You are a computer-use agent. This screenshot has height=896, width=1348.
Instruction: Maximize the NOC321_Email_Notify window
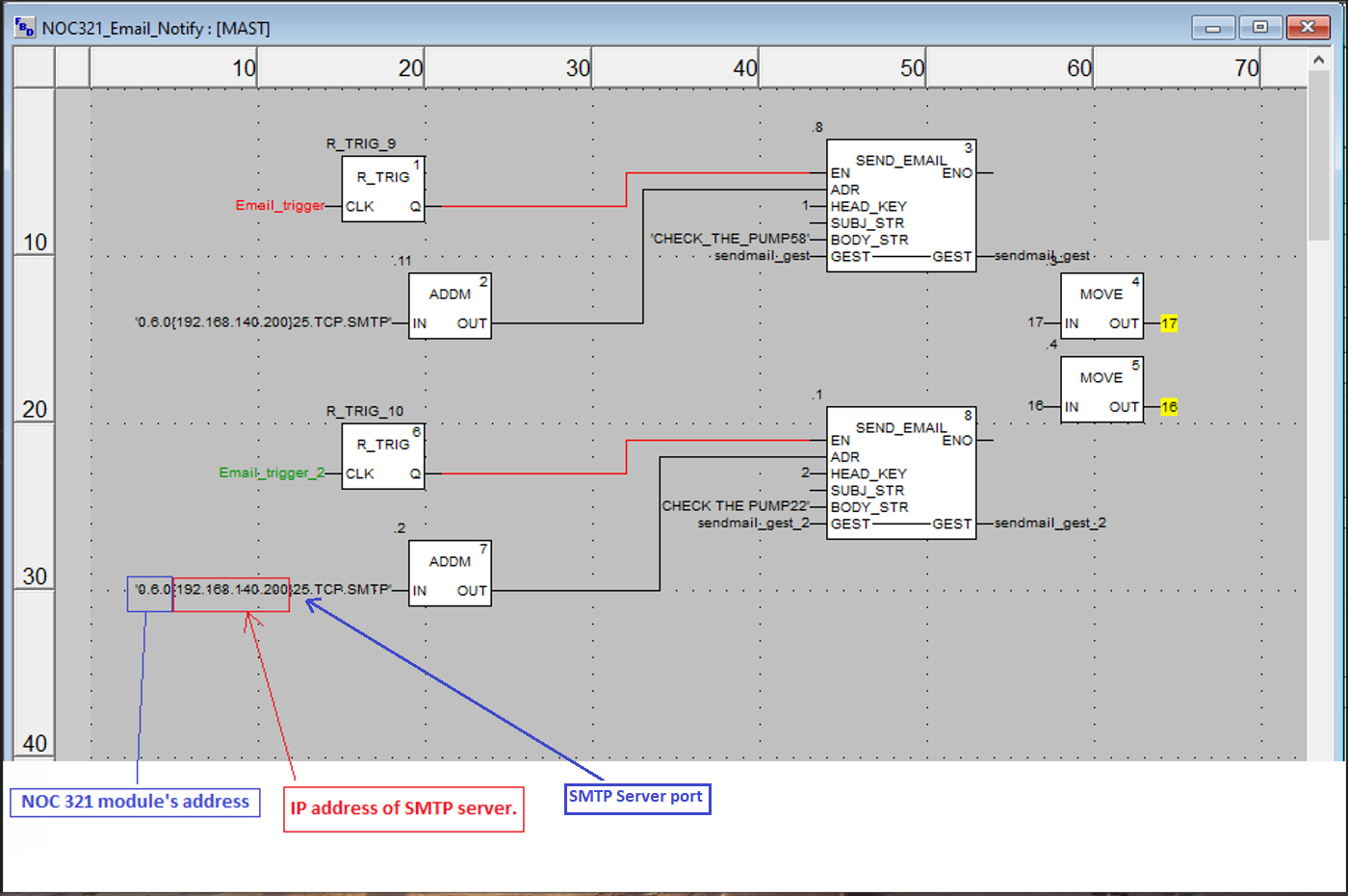(x=1260, y=28)
